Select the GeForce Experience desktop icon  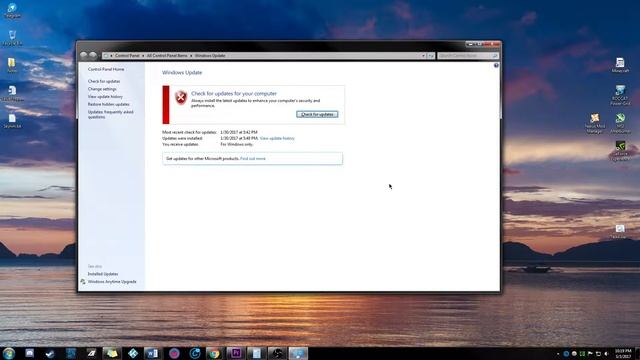point(620,151)
